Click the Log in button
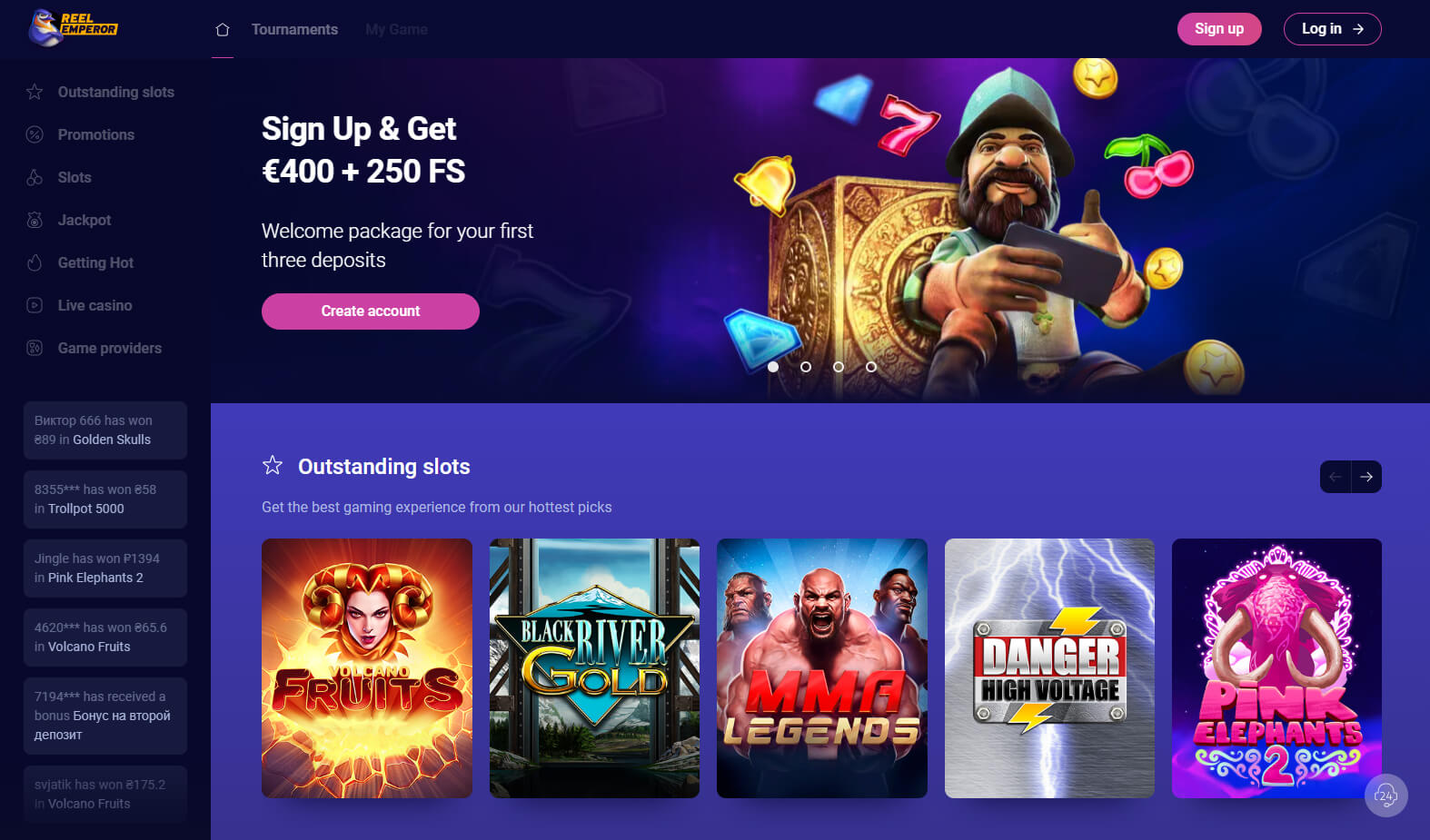Screen dimensions: 1430x840 pyautogui.click(x=1333, y=29)
